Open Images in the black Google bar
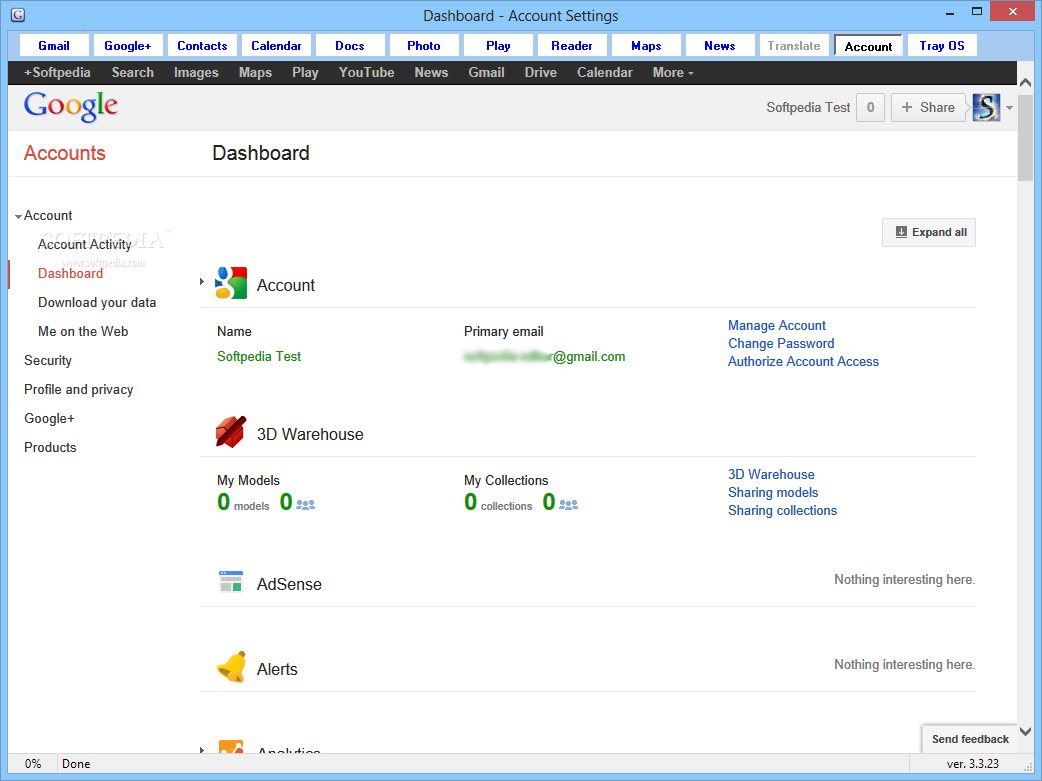The image size is (1042, 781). (x=196, y=72)
